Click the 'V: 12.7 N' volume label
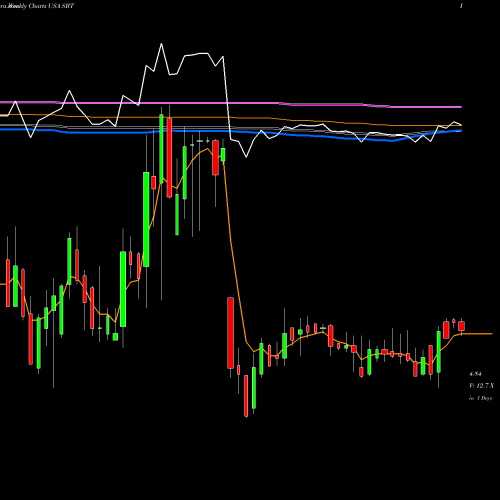 click(481, 386)
